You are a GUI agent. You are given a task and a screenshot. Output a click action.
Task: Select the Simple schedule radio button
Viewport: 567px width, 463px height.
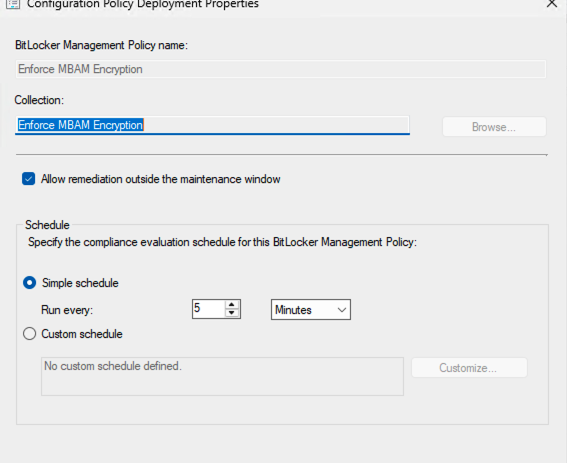click(x=30, y=283)
